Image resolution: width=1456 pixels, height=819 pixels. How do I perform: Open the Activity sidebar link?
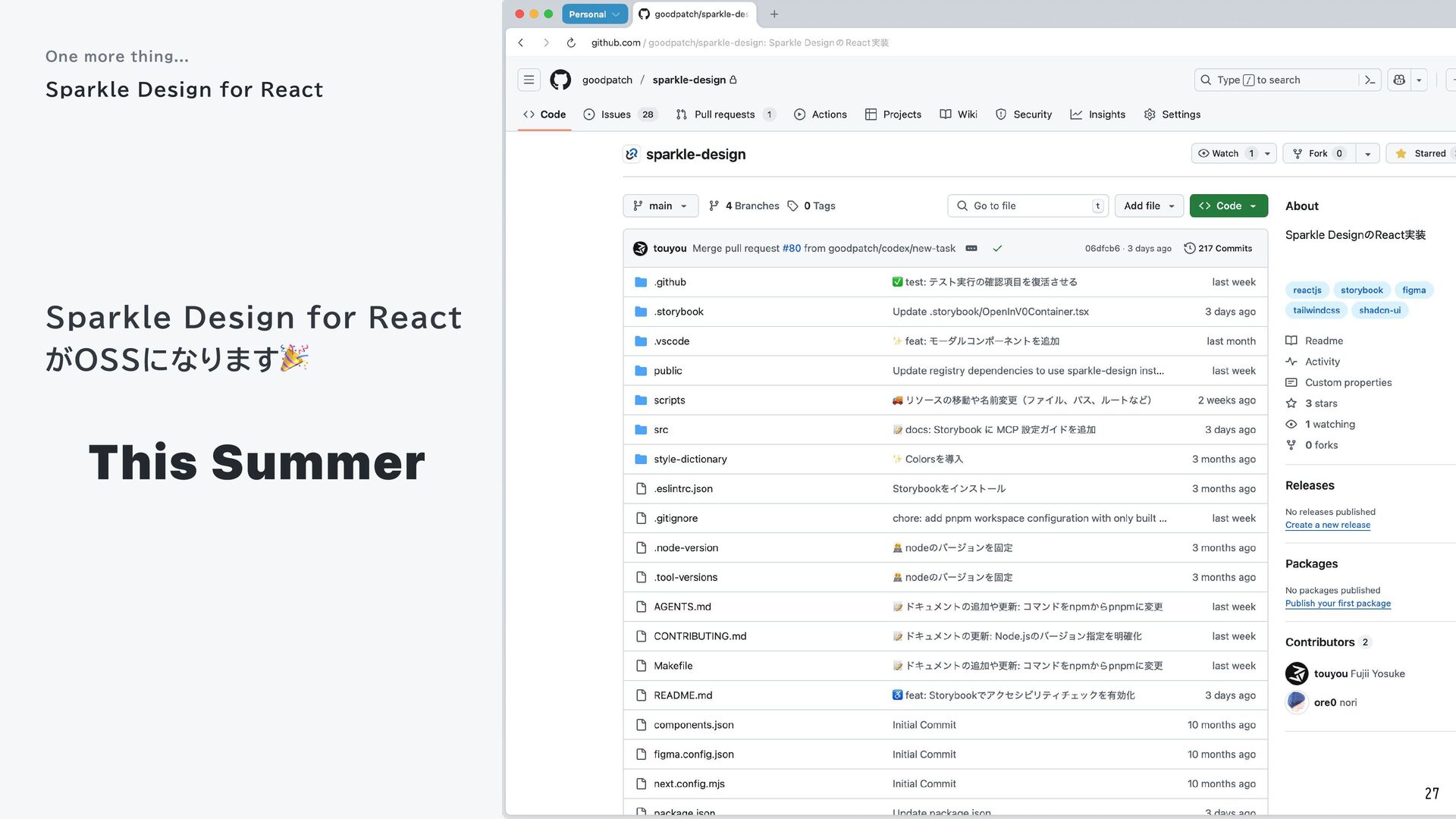click(x=1313, y=362)
